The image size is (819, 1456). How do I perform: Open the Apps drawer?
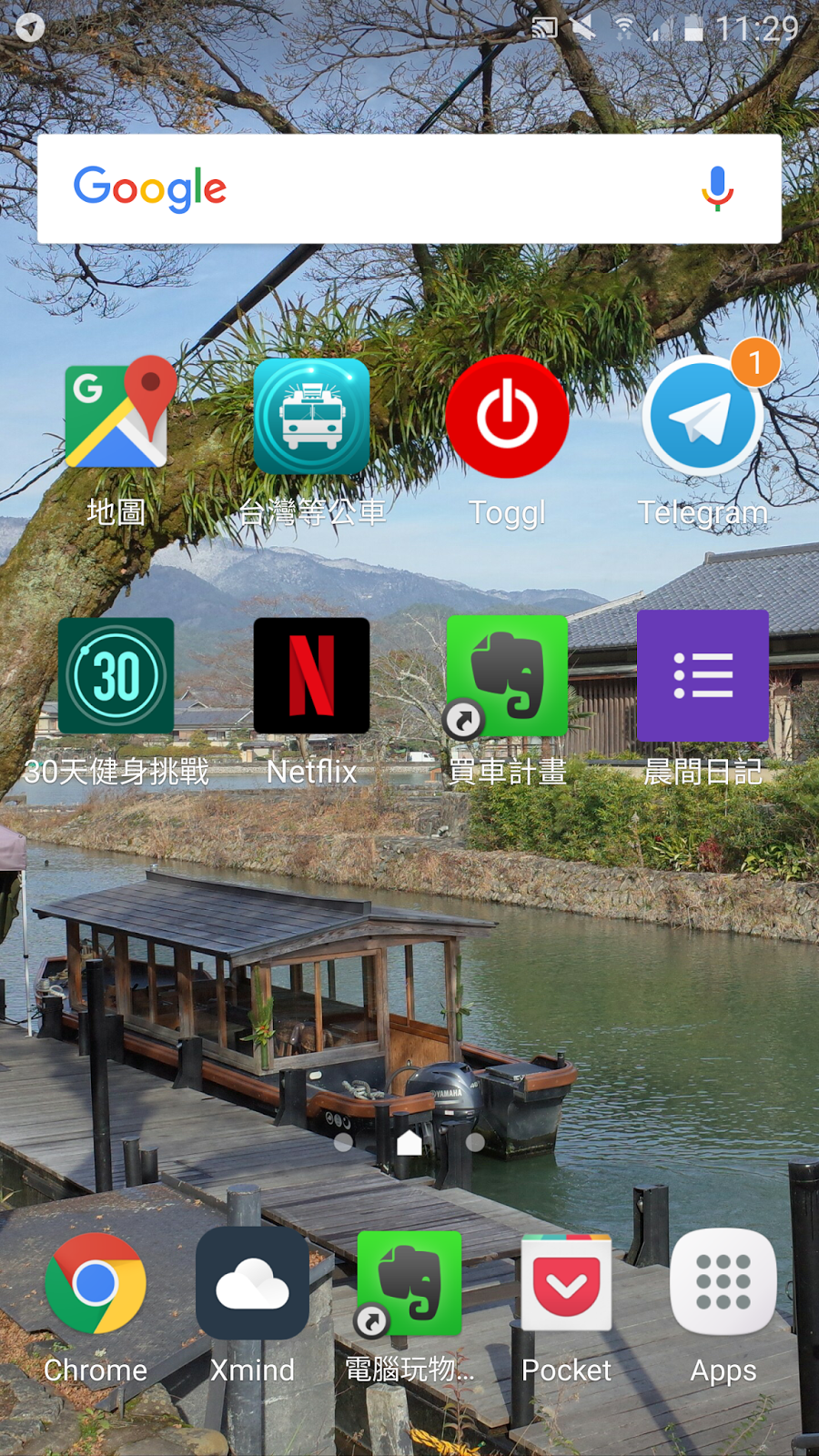coord(723,1283)
